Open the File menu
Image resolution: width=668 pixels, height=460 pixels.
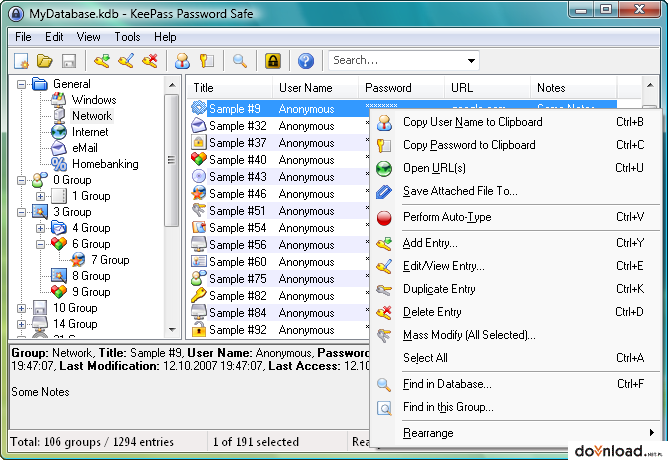click(23, 37)
